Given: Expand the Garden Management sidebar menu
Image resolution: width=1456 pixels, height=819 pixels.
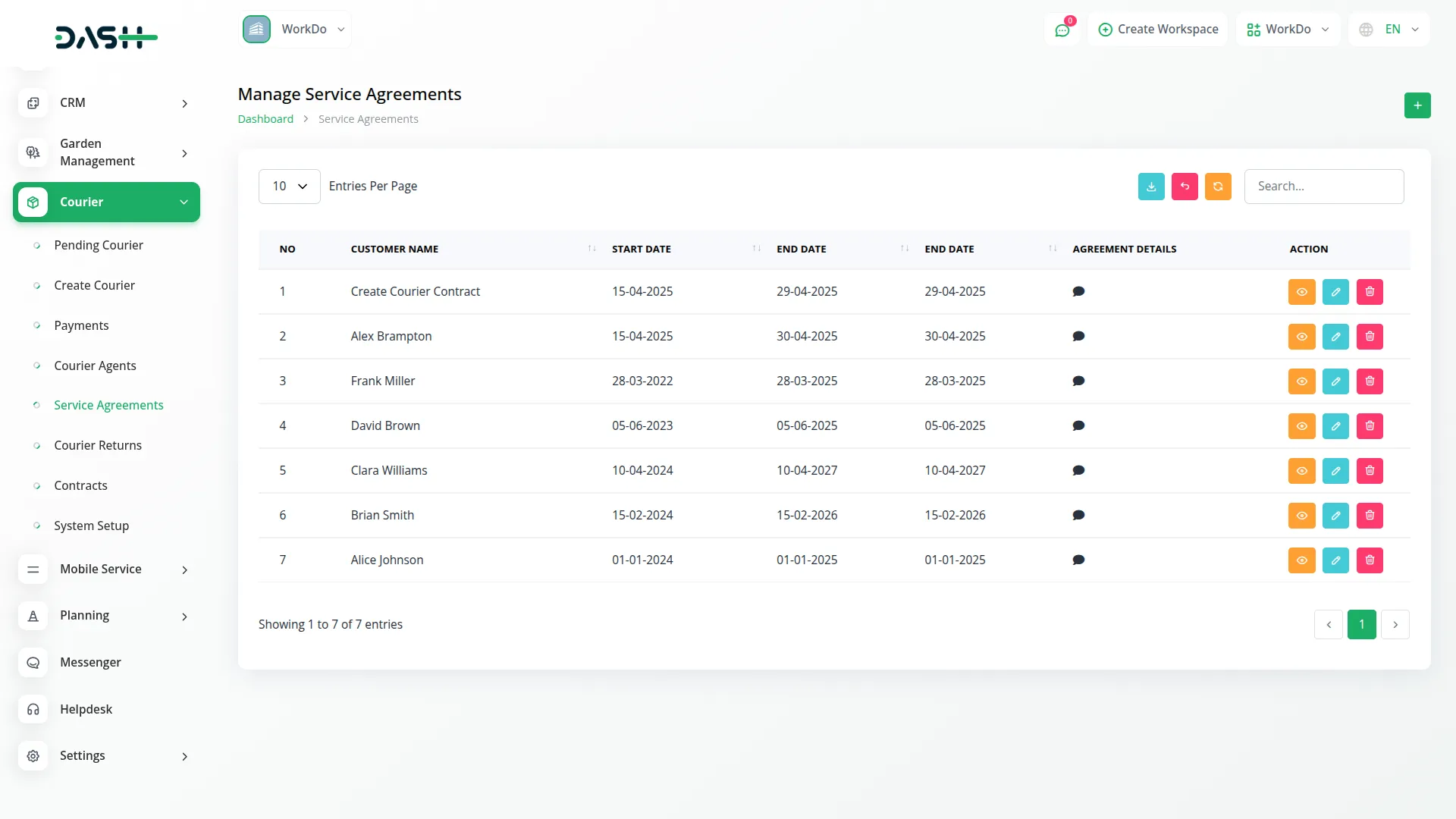Looking at the screenshot, I should [106, 152].
